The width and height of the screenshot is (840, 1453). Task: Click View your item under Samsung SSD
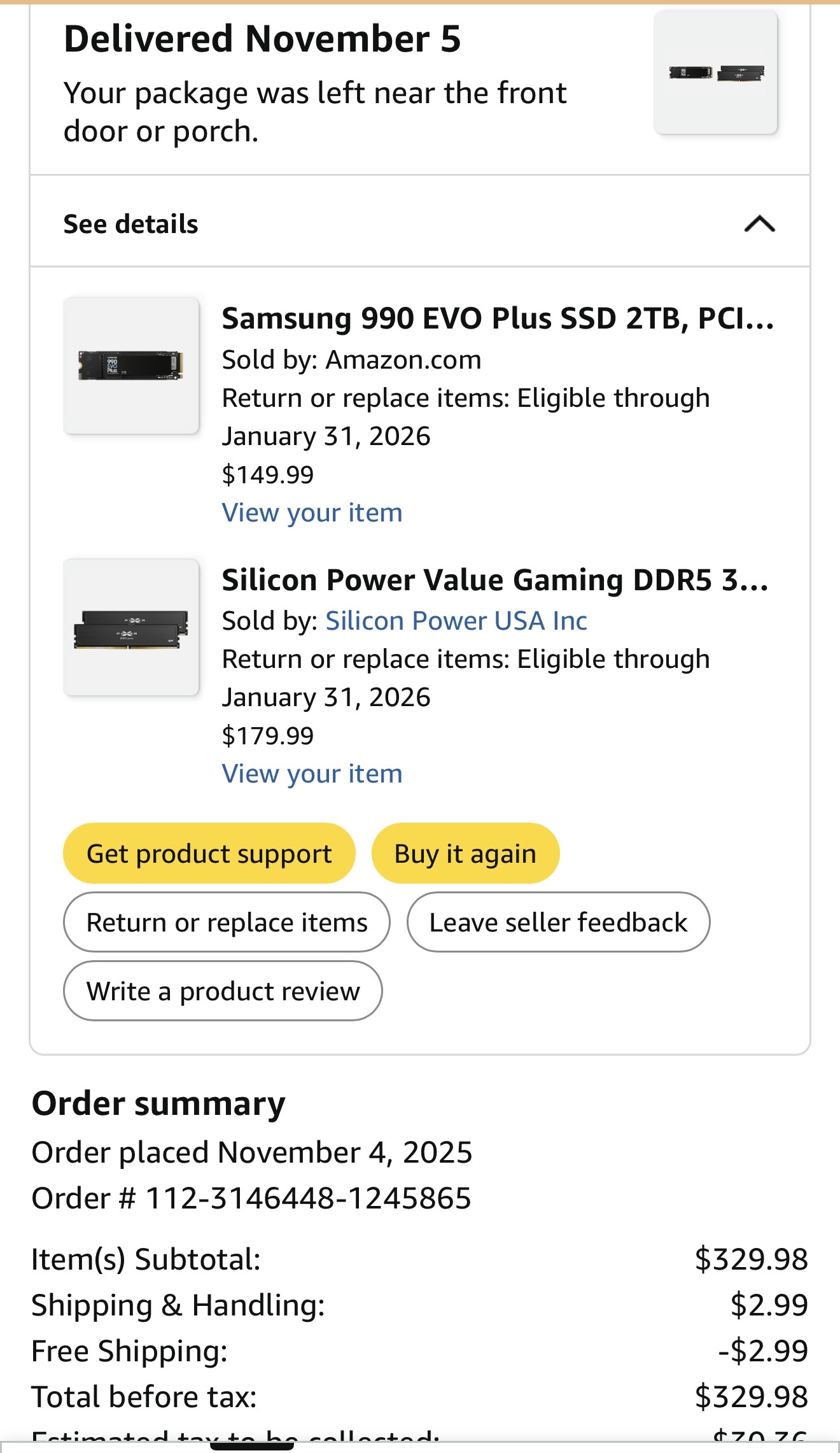pos(312,513)
